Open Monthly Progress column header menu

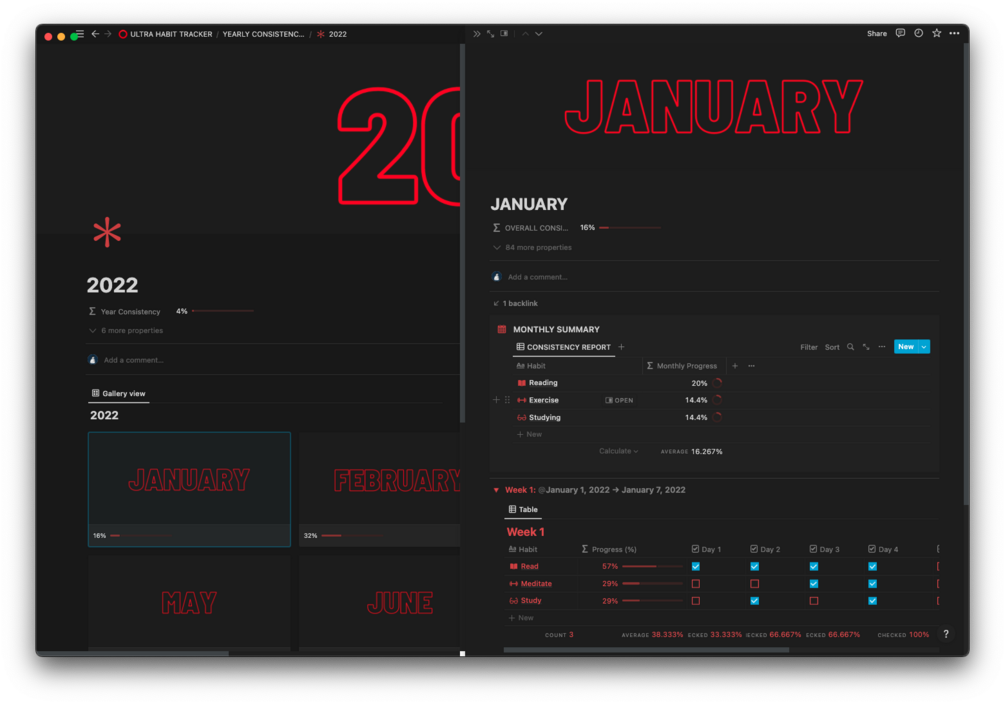coord(682,365)
